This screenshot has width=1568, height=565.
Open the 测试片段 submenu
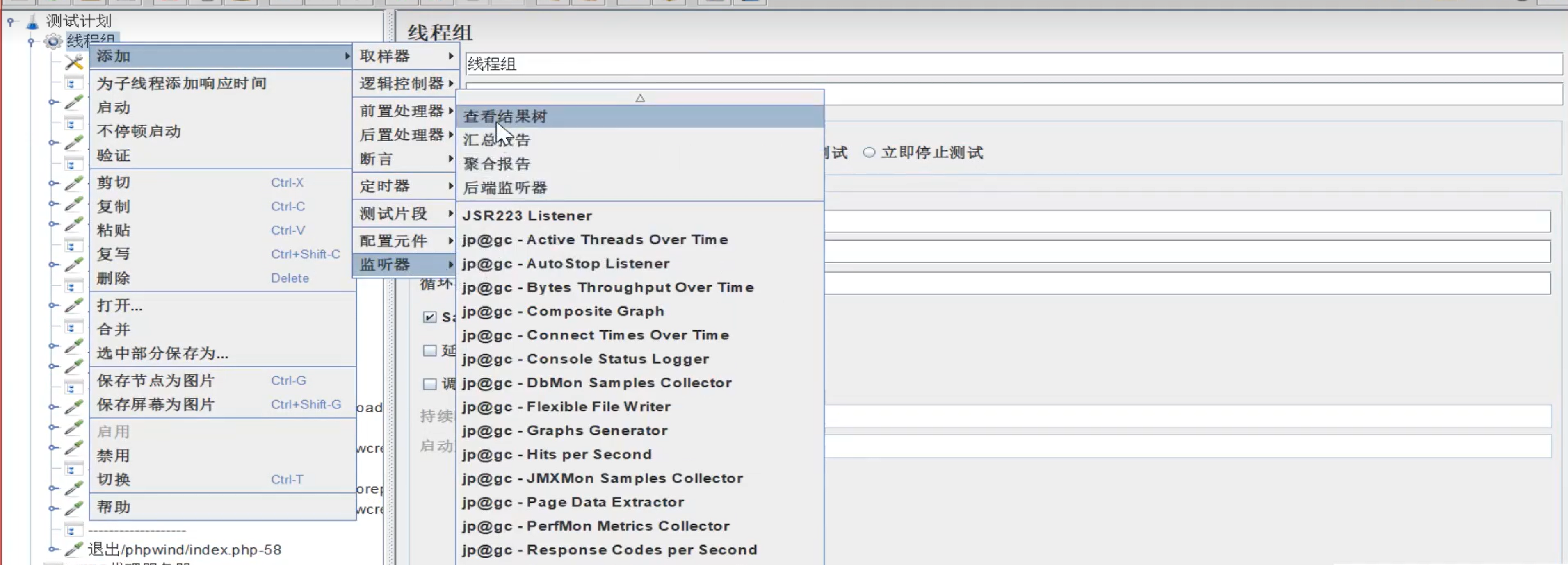(x=405, y=214)
